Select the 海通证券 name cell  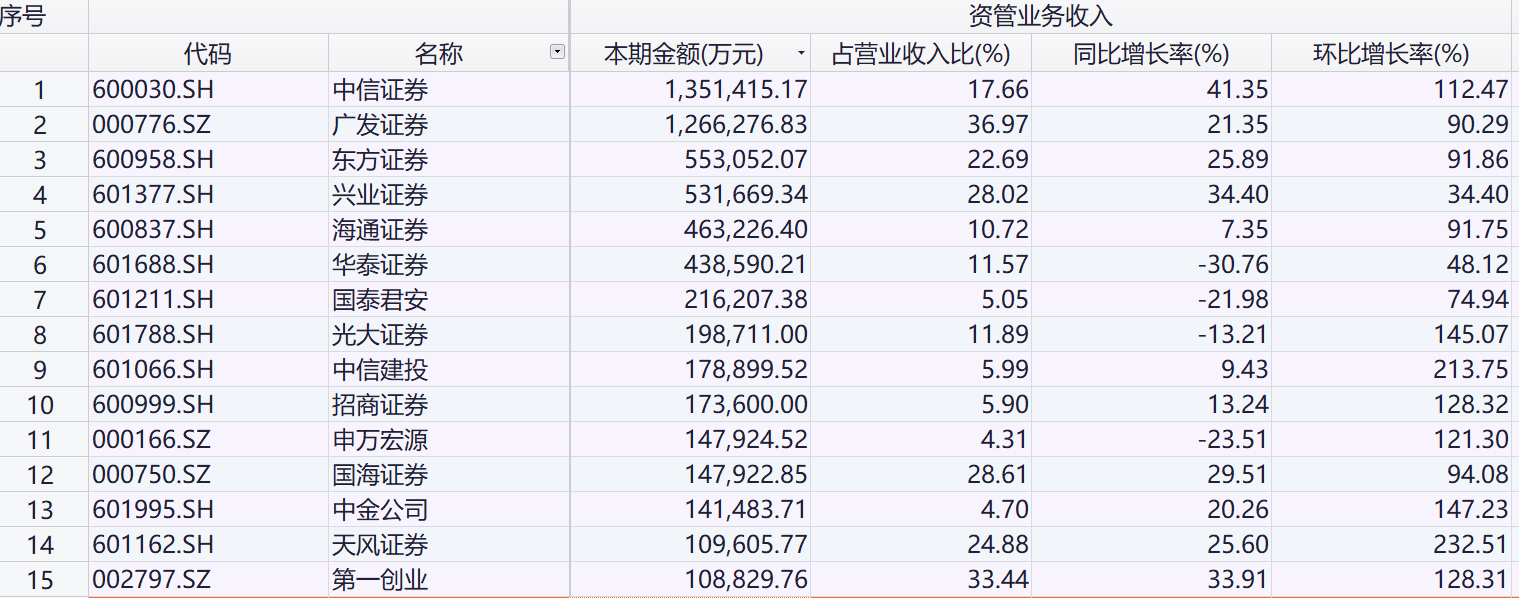pyautogui.click(x=449, y=230)
